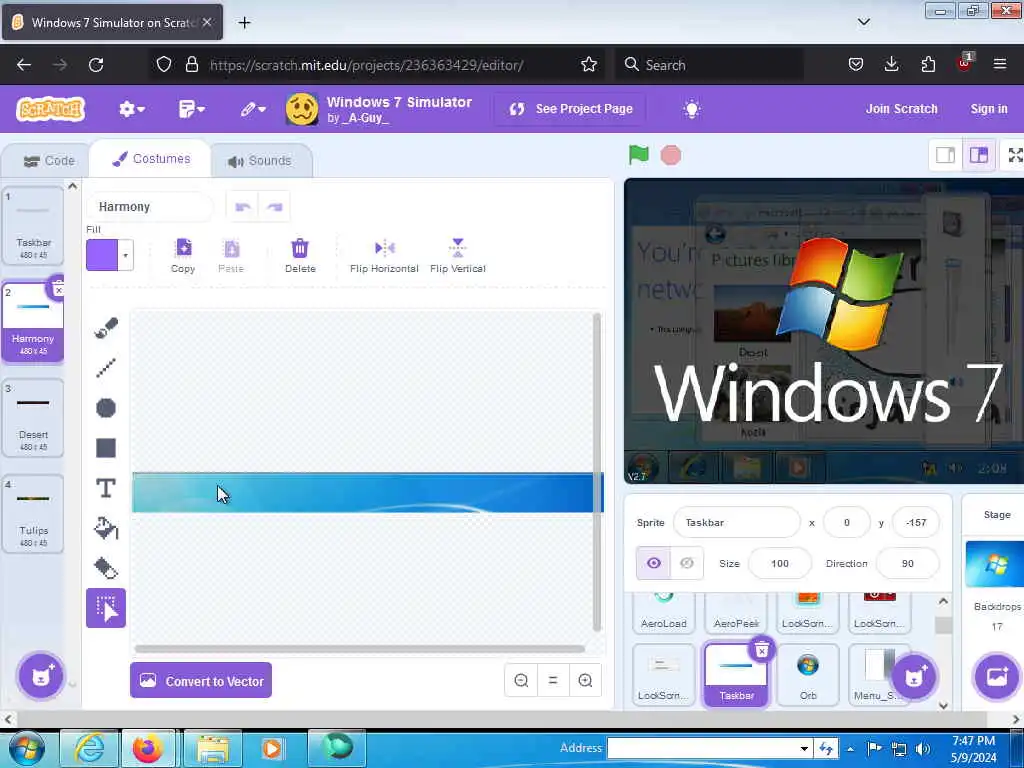Open the File menu dropdown
Image resolution: width=1024 pixels, height=768 pixels.
[x=191, y=109]
